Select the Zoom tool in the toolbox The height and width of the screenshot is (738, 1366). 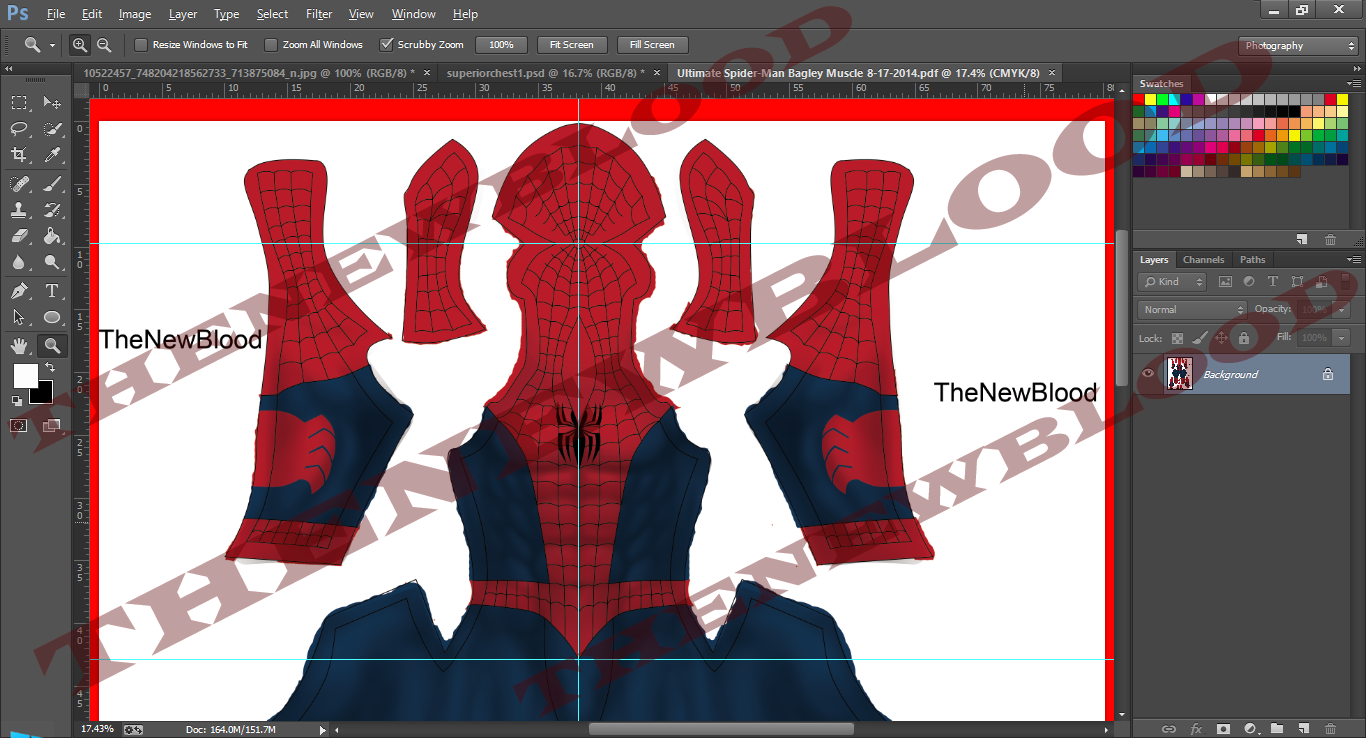click(x=52, y=346)
